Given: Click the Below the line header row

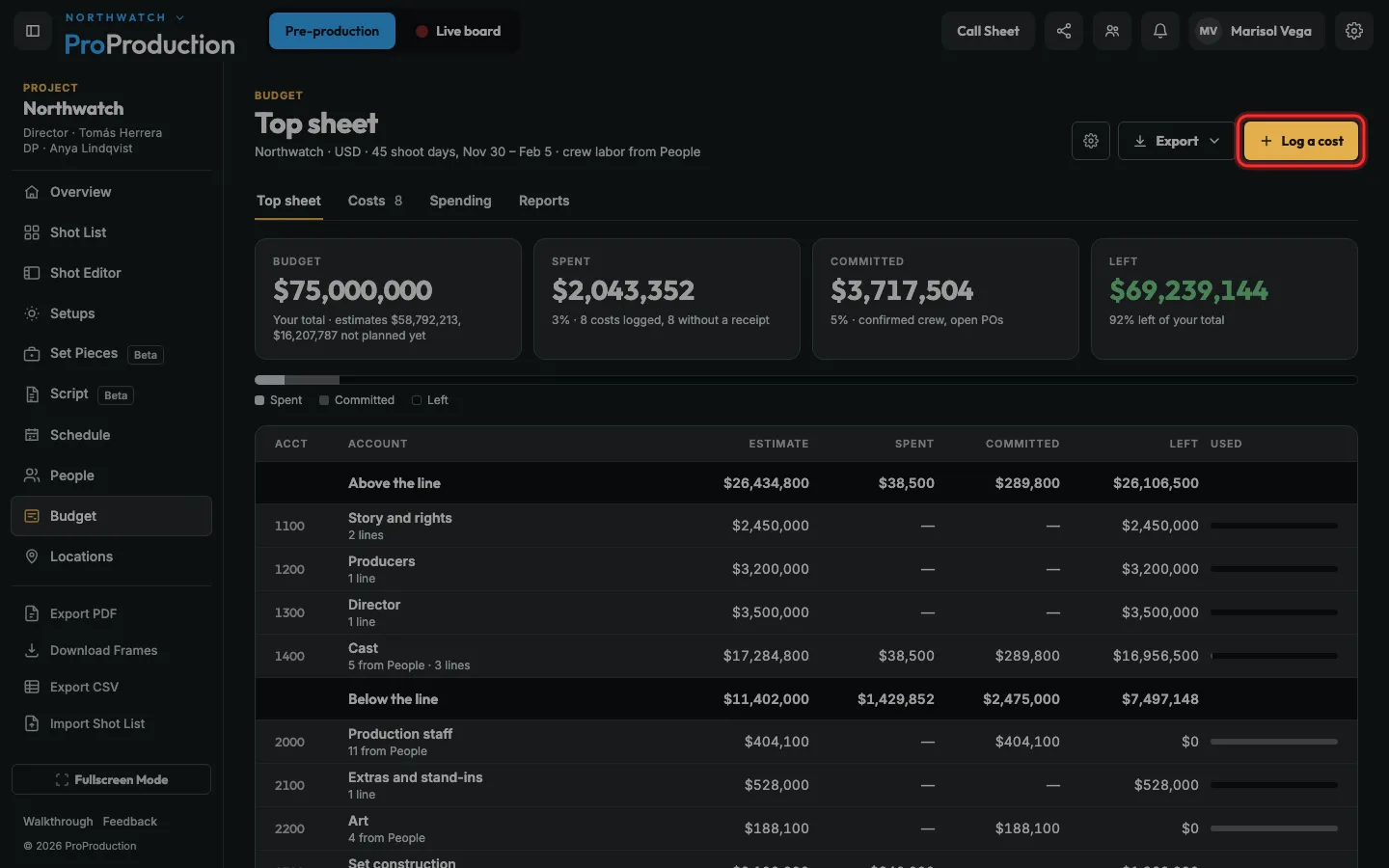Looking at the screenshot, I should click(805, 699).
